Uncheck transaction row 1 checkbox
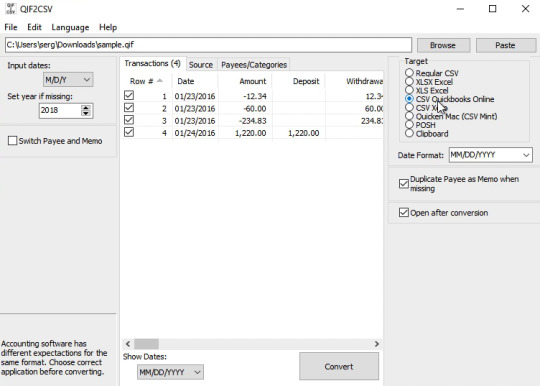 pyautogui.click(x=129, y=95)
